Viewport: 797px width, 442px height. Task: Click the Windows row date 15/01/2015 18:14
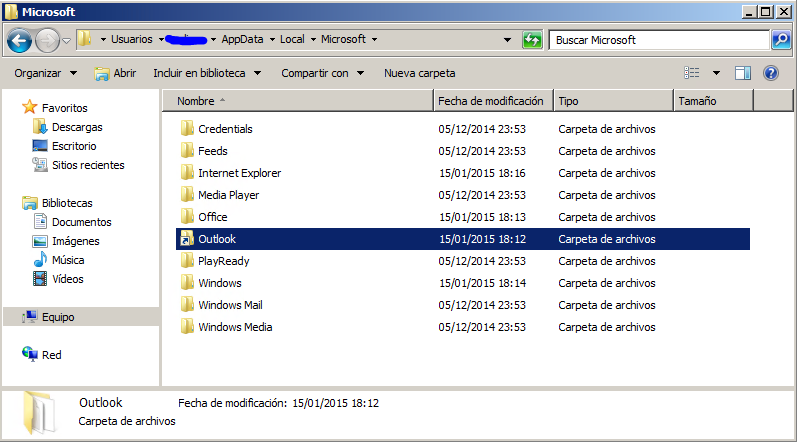click(482, 282)
